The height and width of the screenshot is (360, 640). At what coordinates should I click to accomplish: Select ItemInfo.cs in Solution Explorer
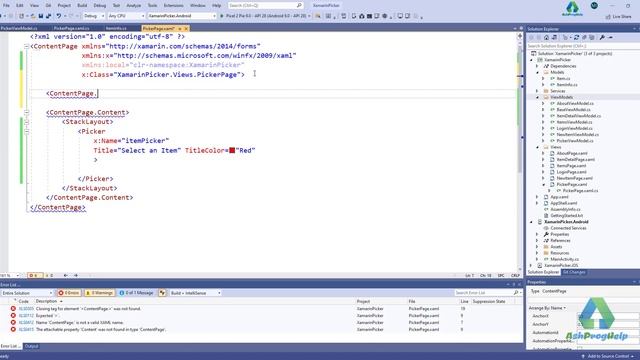pyautogui.click(x=567, y=84)
